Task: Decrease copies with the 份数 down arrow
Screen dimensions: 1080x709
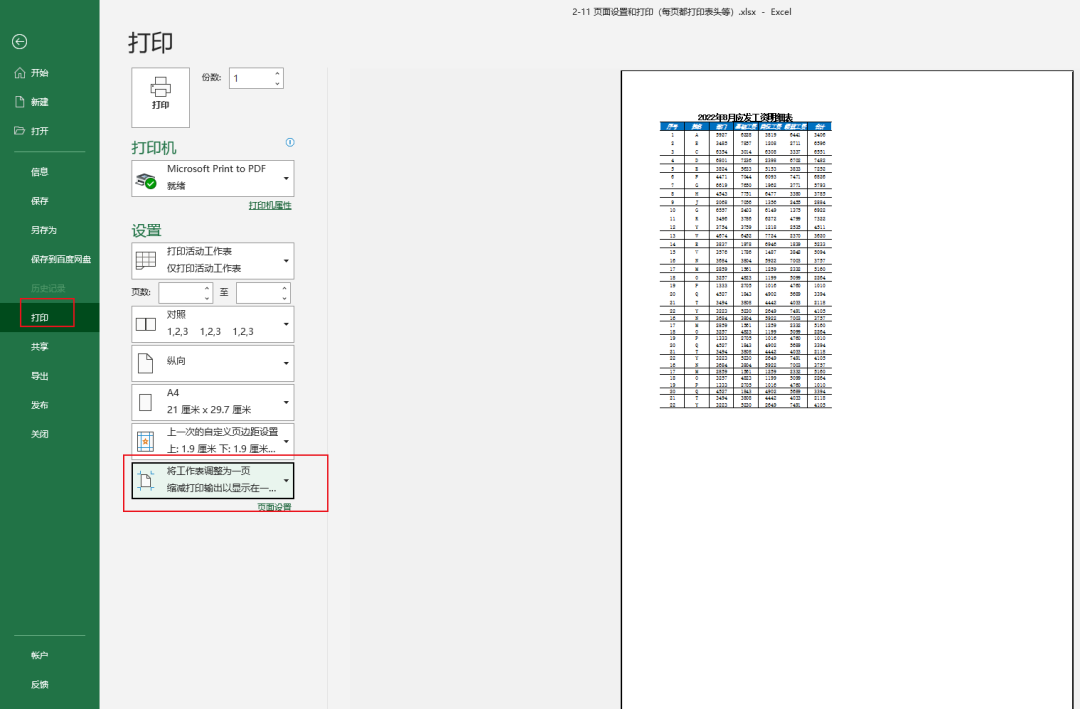Action: click(277, 83)
